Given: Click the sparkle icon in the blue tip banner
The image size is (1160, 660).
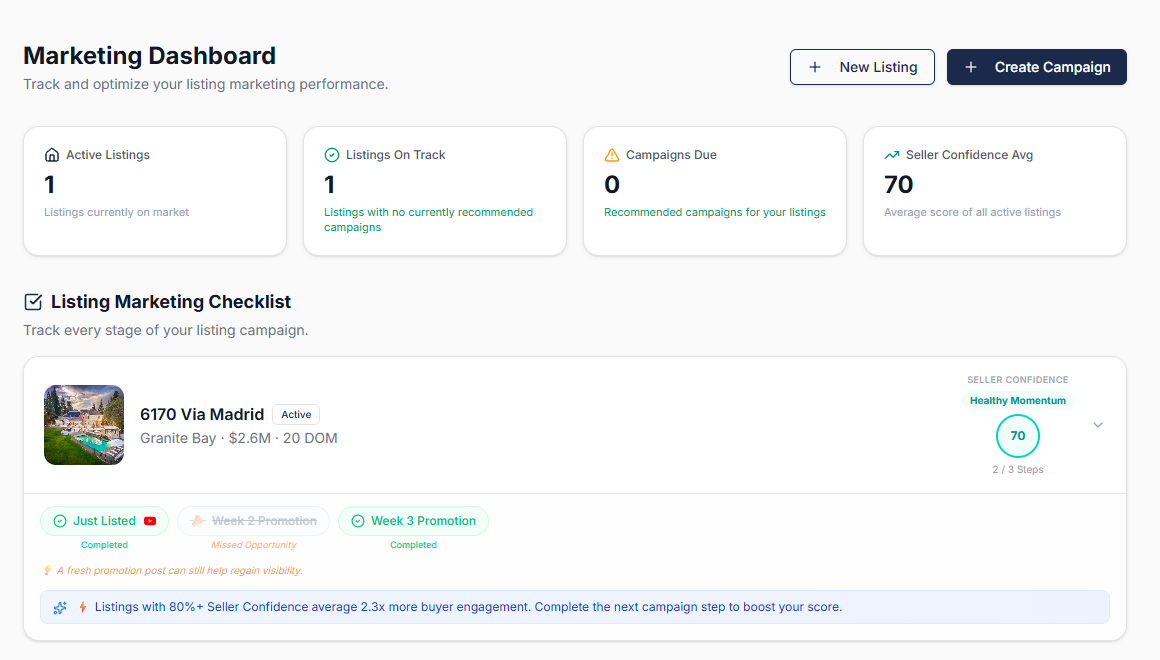Looking at the screenshot, I should point(60,607).
